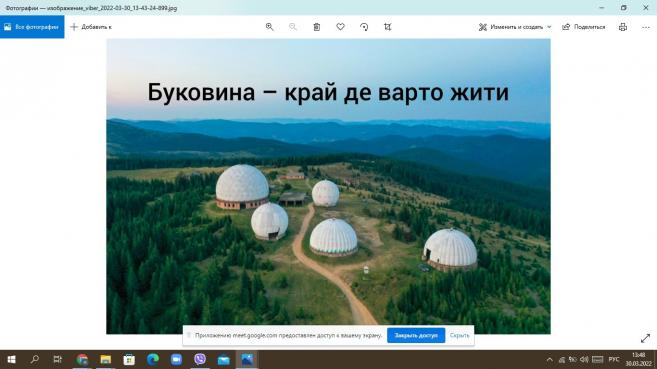Screen dimensions: 657x369
Task: Enter fullscreen with the diagonal arrows icon
Action: [x=645, y=338]
